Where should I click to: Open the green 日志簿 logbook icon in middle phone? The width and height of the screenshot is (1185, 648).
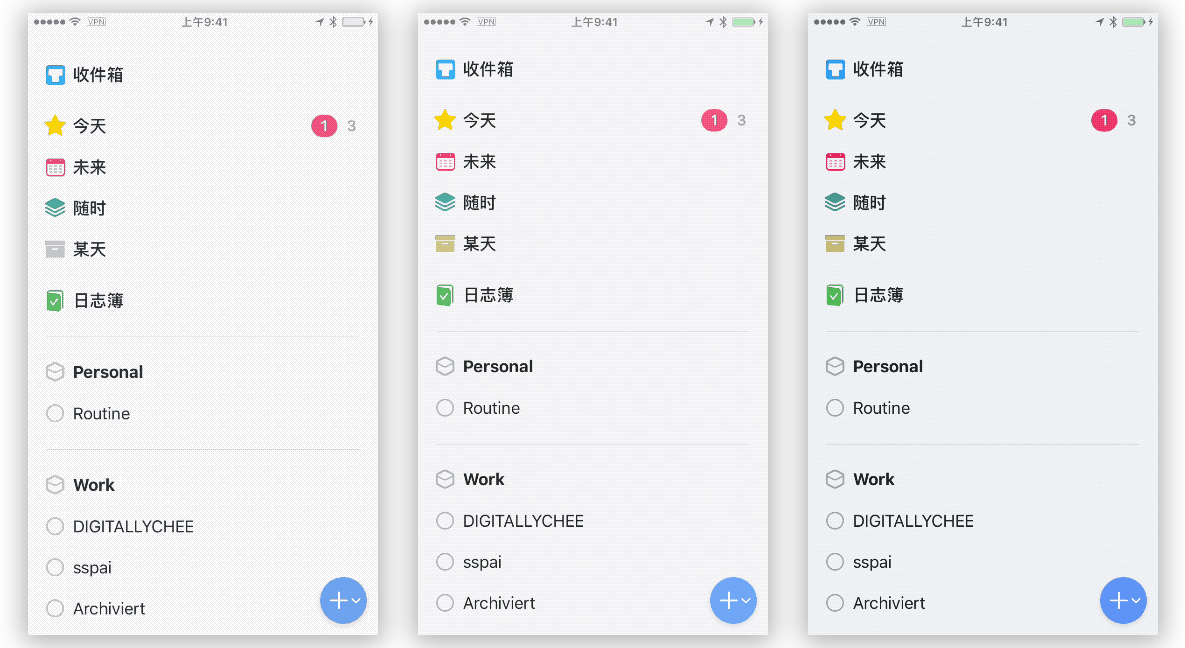[445, 295]
